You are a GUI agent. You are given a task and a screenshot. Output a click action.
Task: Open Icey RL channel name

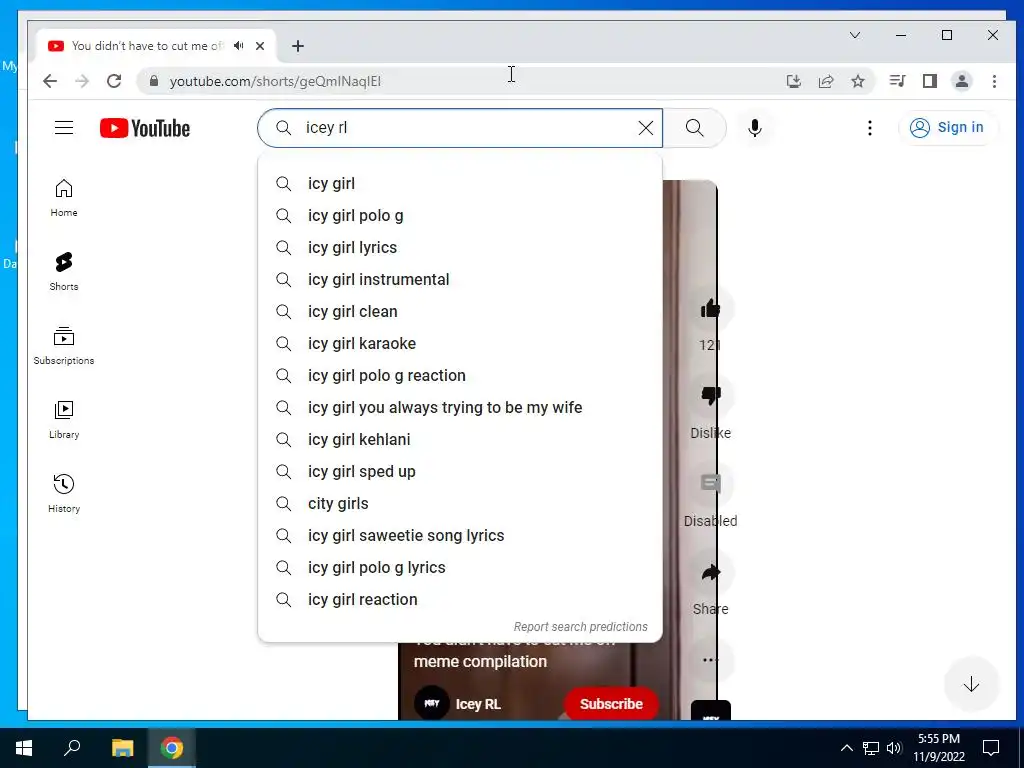click(x=478, y=704)
